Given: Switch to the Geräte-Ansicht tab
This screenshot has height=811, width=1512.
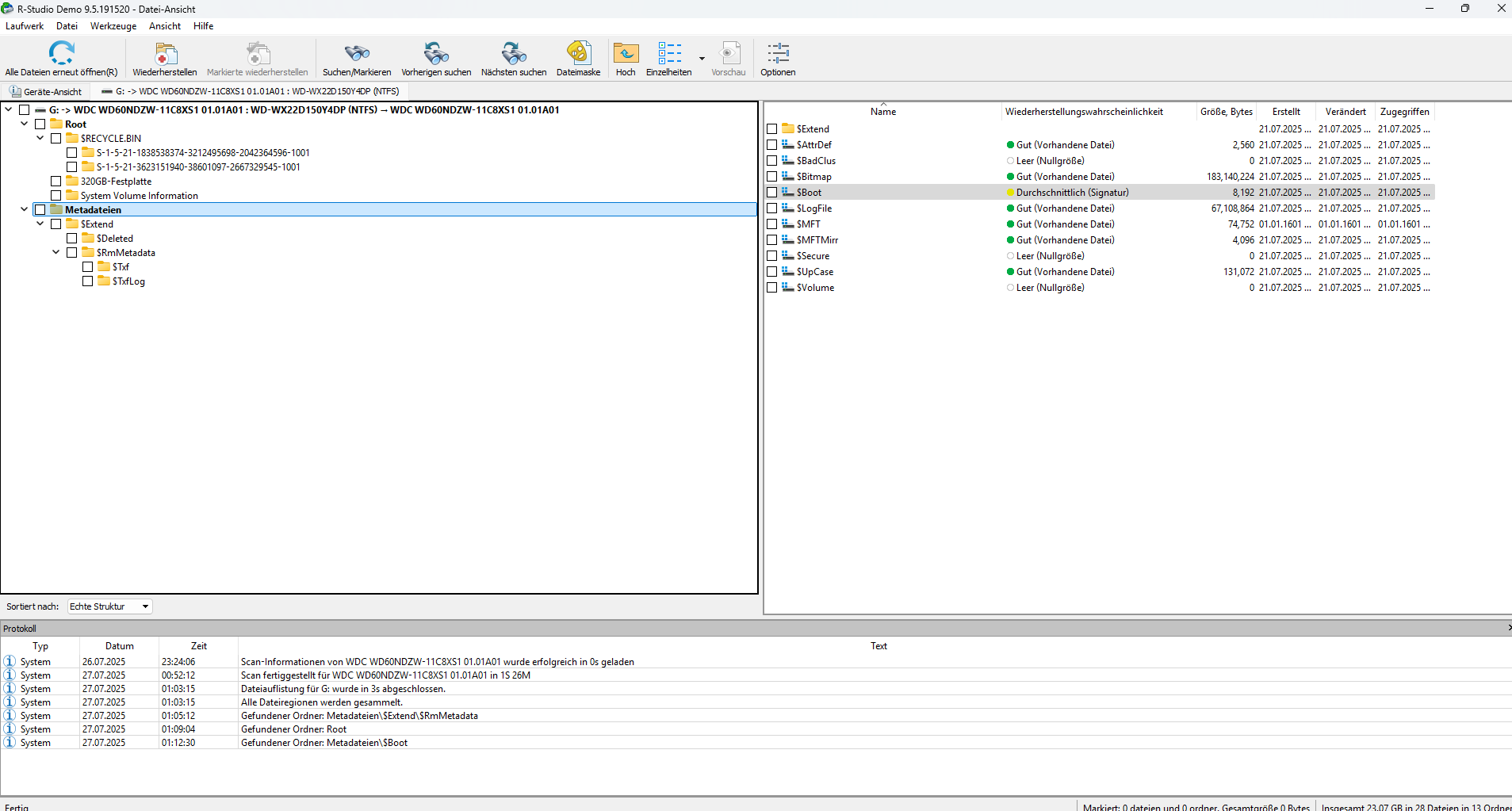Looking at the screenshot, I should tap(45, 91).
